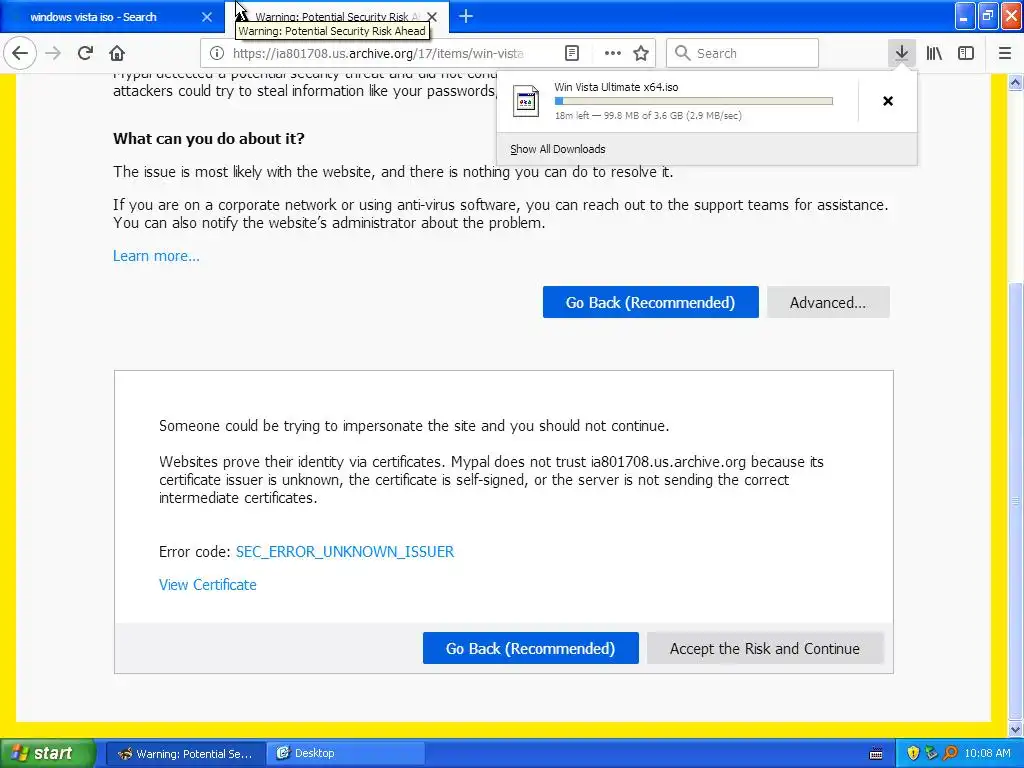The height and width of the screenshot is (768, 1024).
Task: Go back one page with the Back arrow
Action: 20,54
